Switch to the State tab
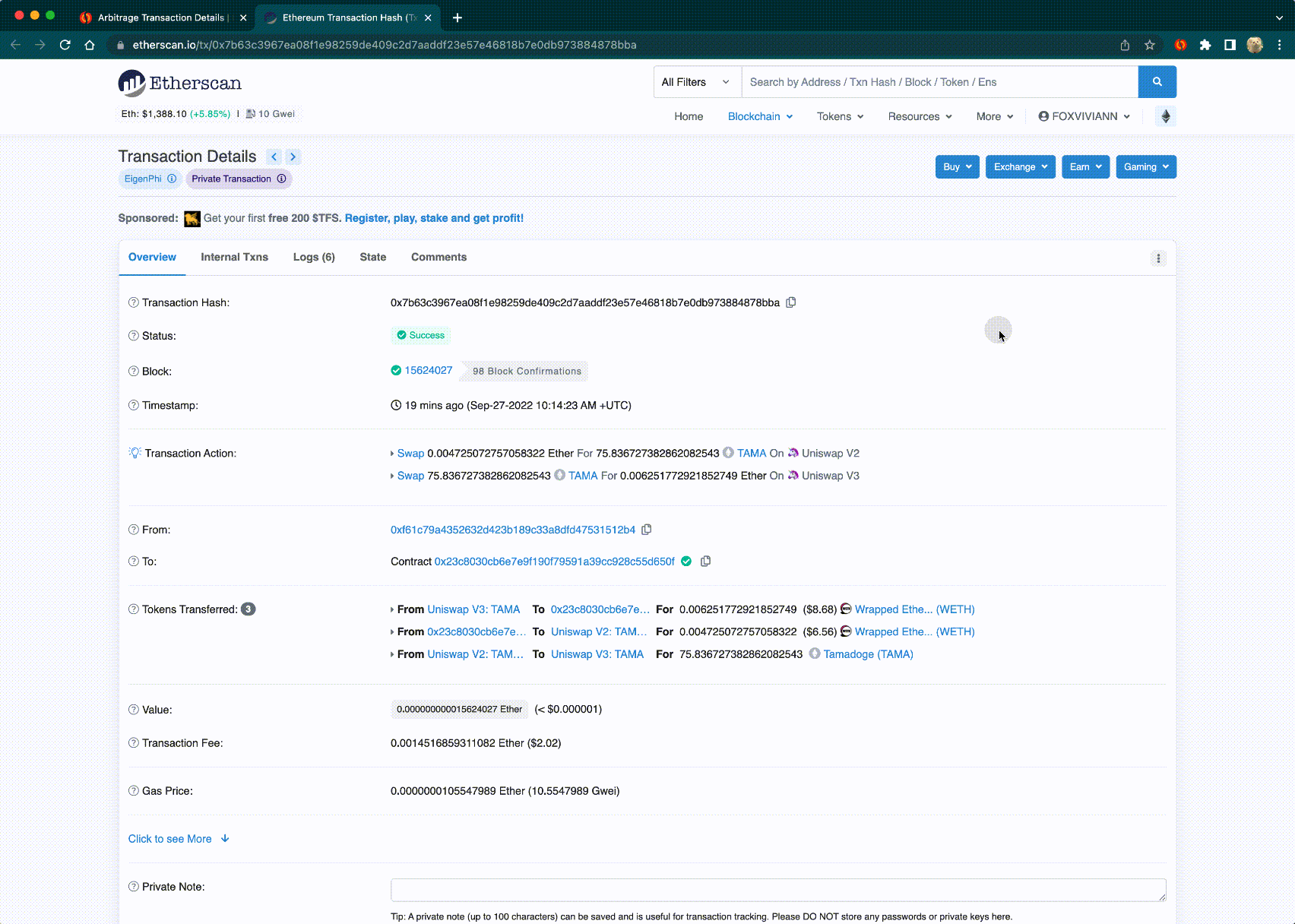This screenshot has width=1295, height=924. click(372, 258)
